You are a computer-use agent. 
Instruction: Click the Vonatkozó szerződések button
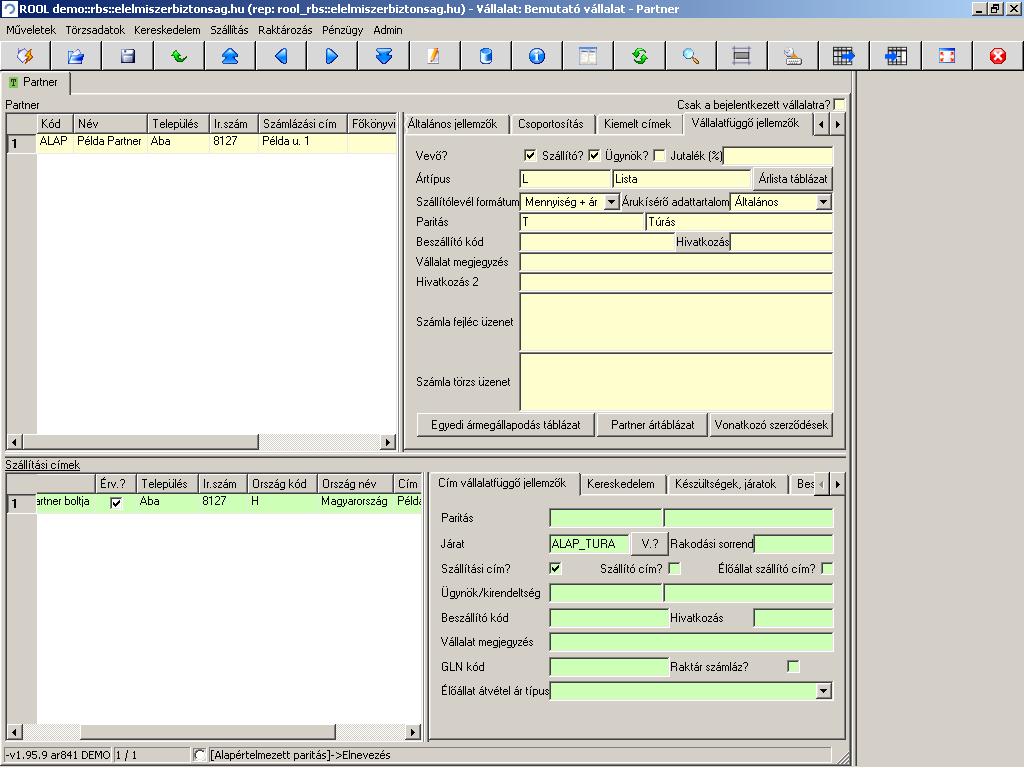[771, 424]
